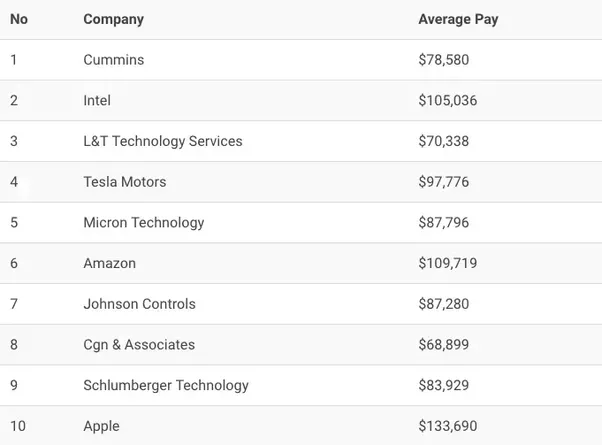Select the Cummins company name
The height and width of the screenshot is (445, 602).
pyautogui.click(x=113, y=60)
